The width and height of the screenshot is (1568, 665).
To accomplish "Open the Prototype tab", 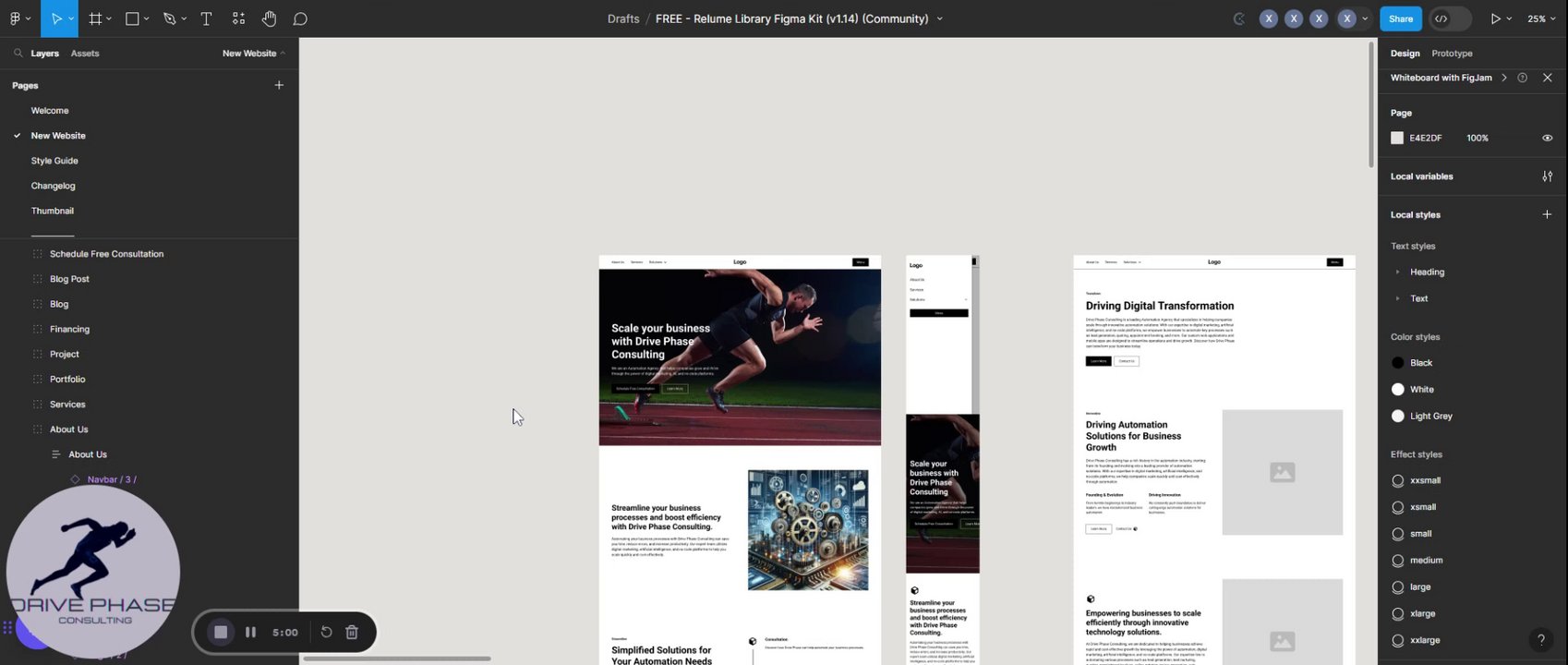I will [1452, 54].
